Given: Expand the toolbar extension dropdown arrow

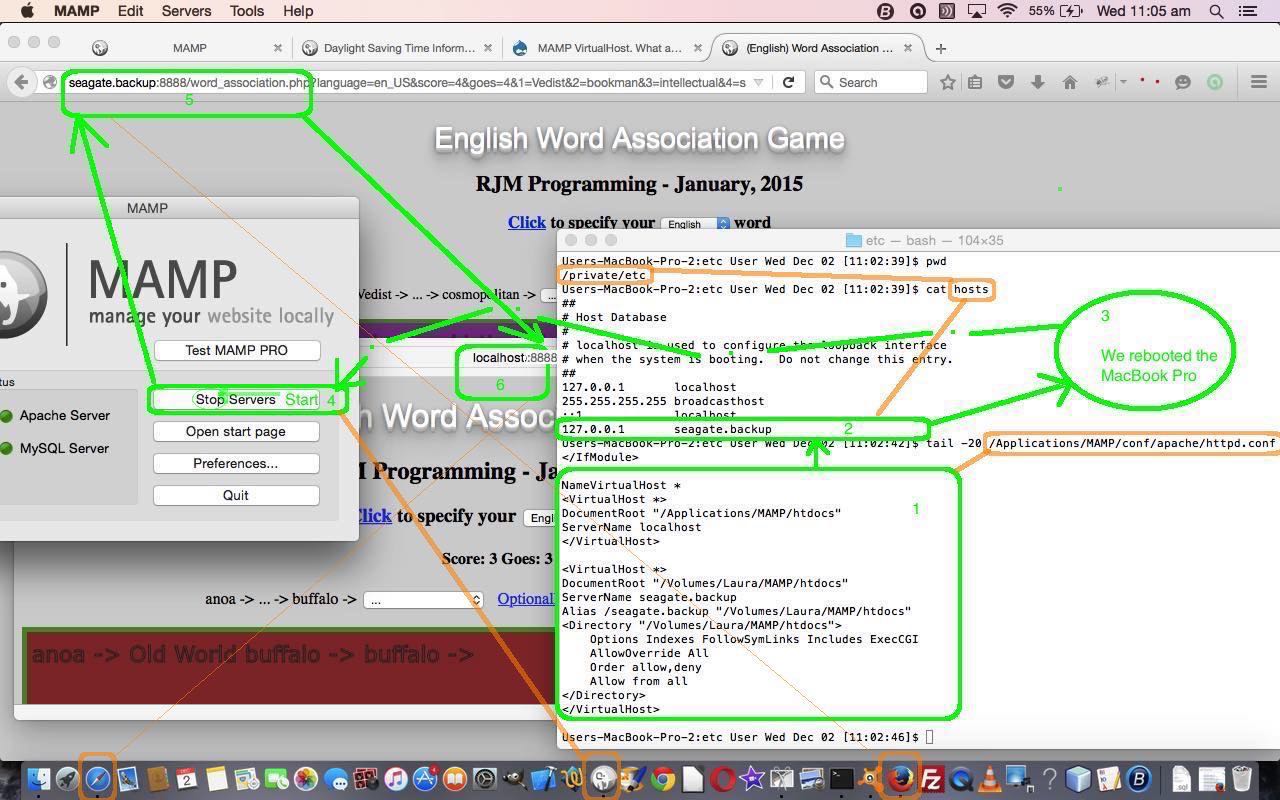Looking at the screenshot, I should click(1124, 82).
